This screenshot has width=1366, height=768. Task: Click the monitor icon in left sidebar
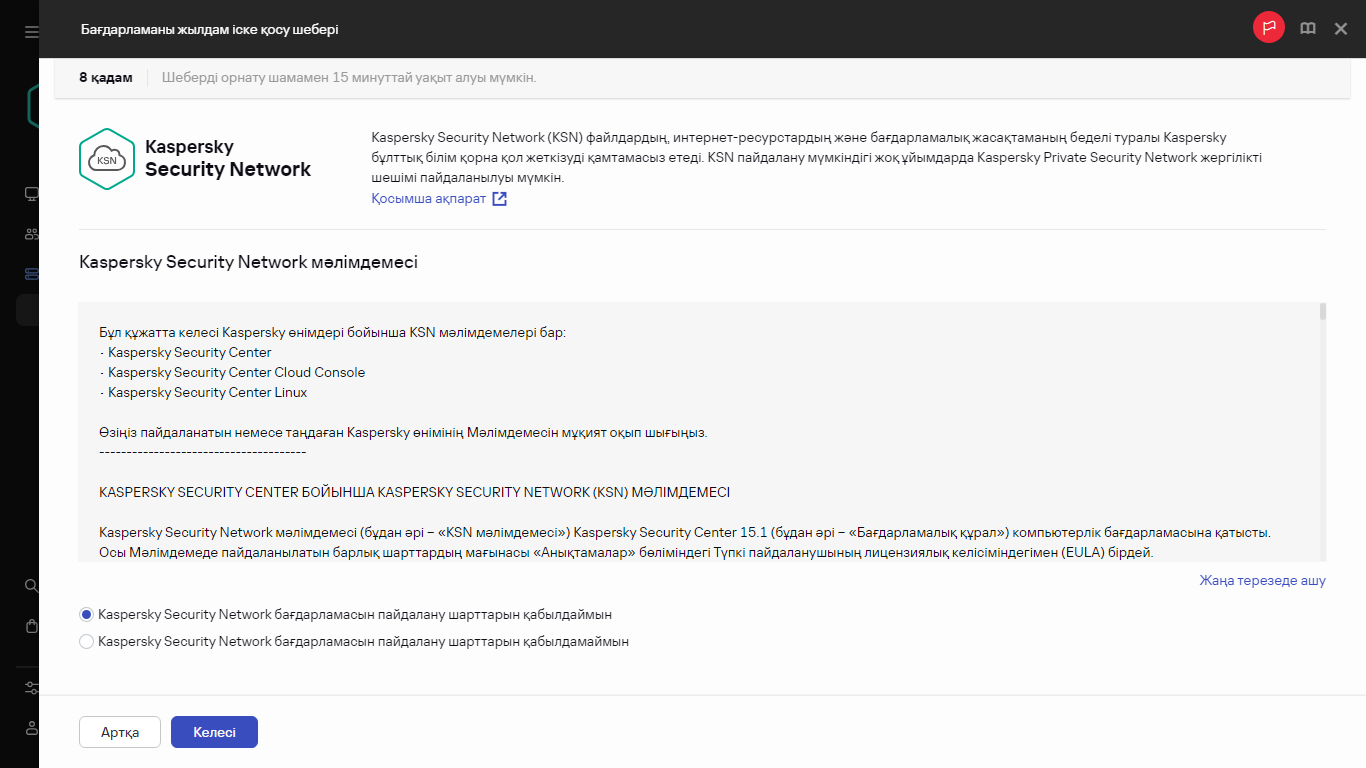pos(31,194)
